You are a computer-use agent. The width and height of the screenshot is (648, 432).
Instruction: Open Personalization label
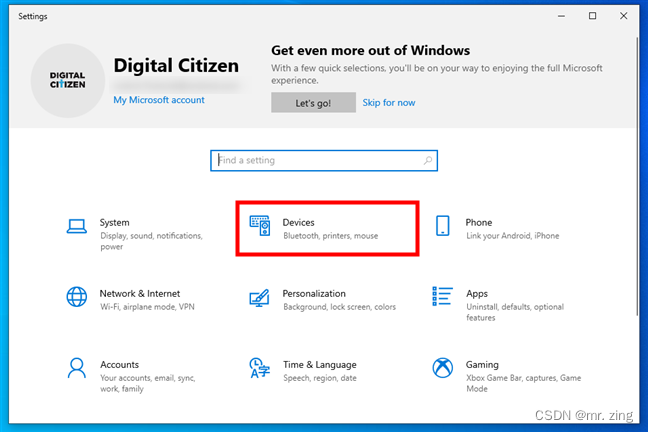tap(314, 294)
